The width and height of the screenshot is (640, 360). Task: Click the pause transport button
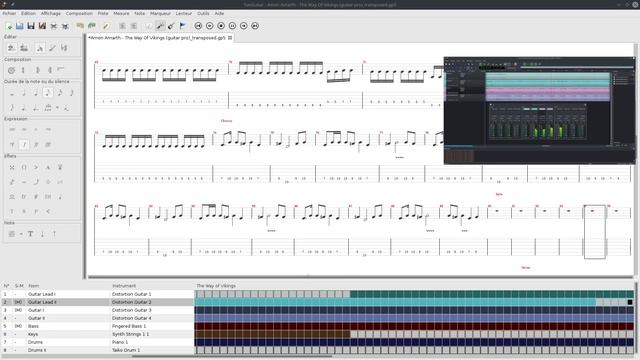pyautogui.click(x=232, y=26)
